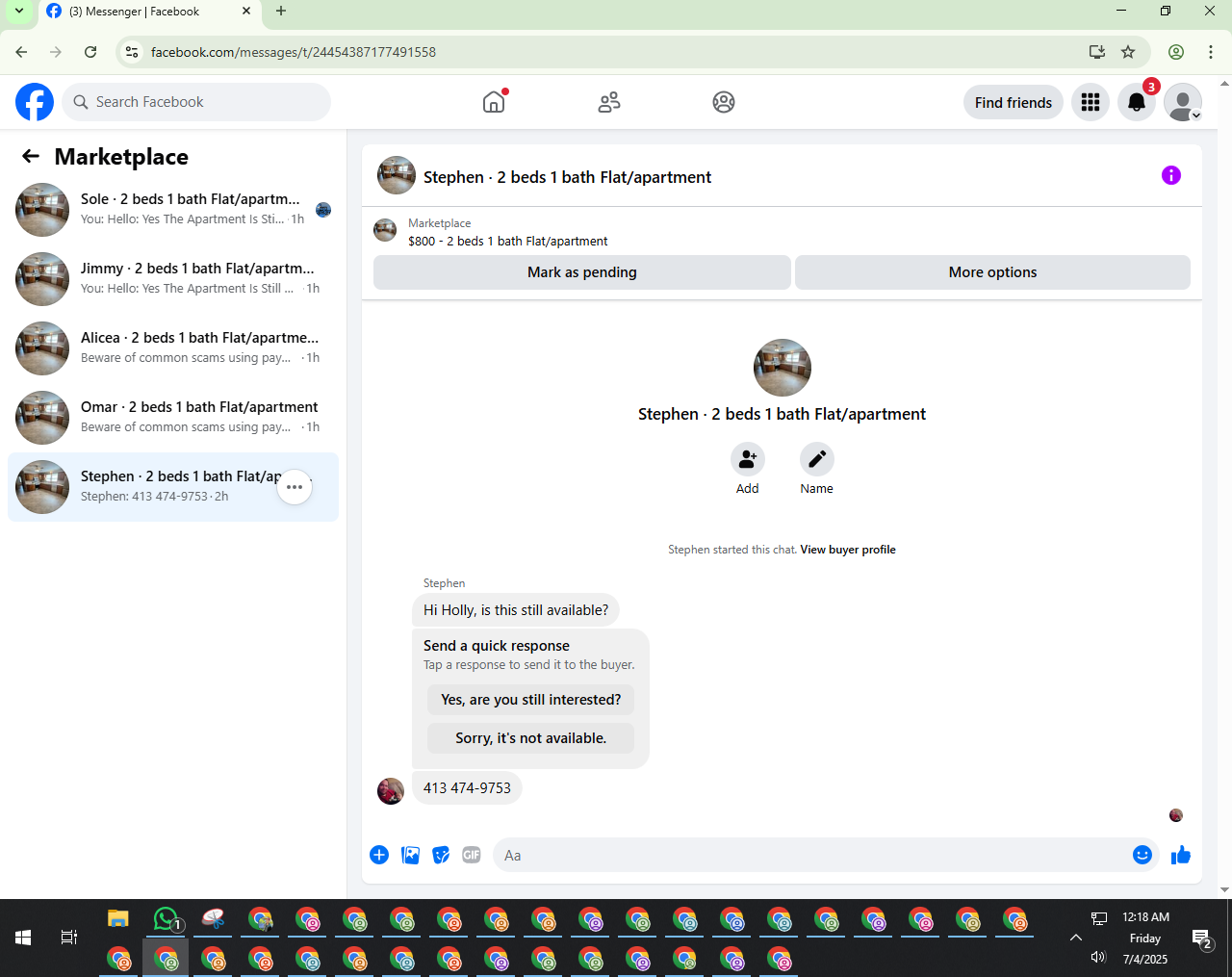Open Omar conversation in Marketplace list
The width and height of the screenshot is (1232, 977).
click(173, 418)
